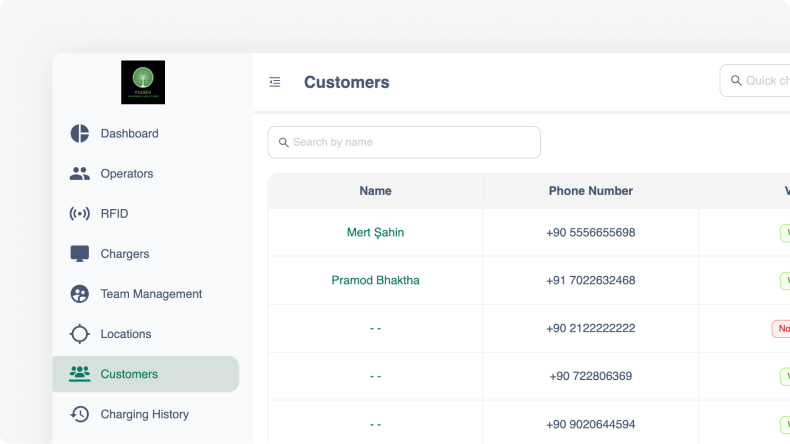Screen dimensions: 790x444
Task: Click the Dashboard pie chart icon
Action: [80, 134]
